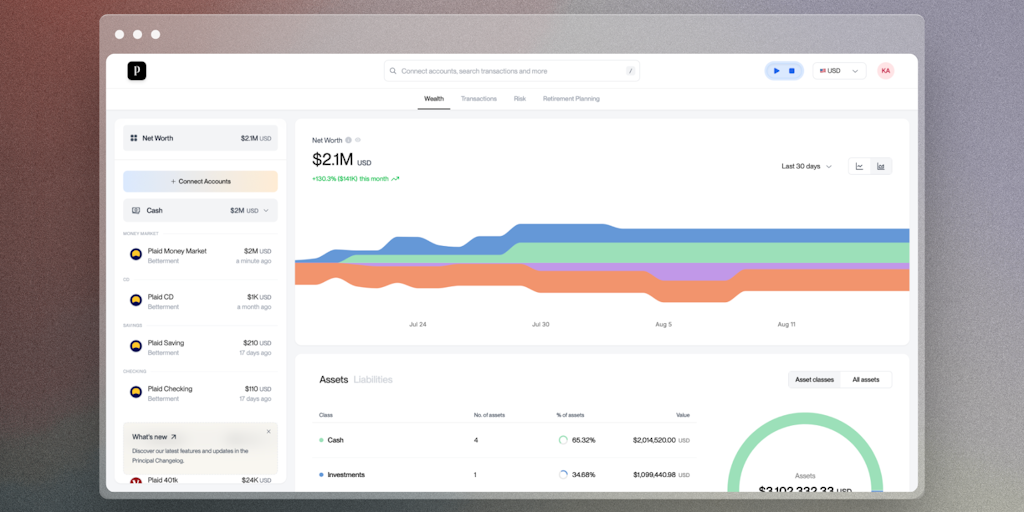Click the Plaid CD Betterment icon
1024x512 pixels.
(136, 300)
